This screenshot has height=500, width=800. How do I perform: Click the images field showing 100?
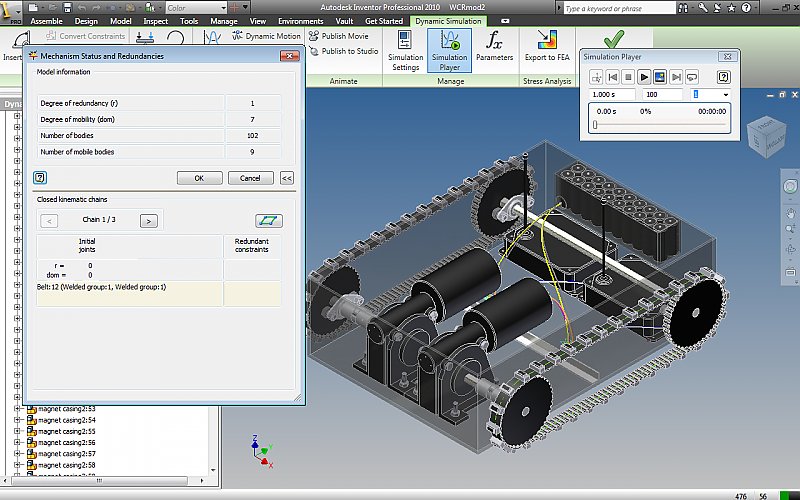tap(662, 94)
